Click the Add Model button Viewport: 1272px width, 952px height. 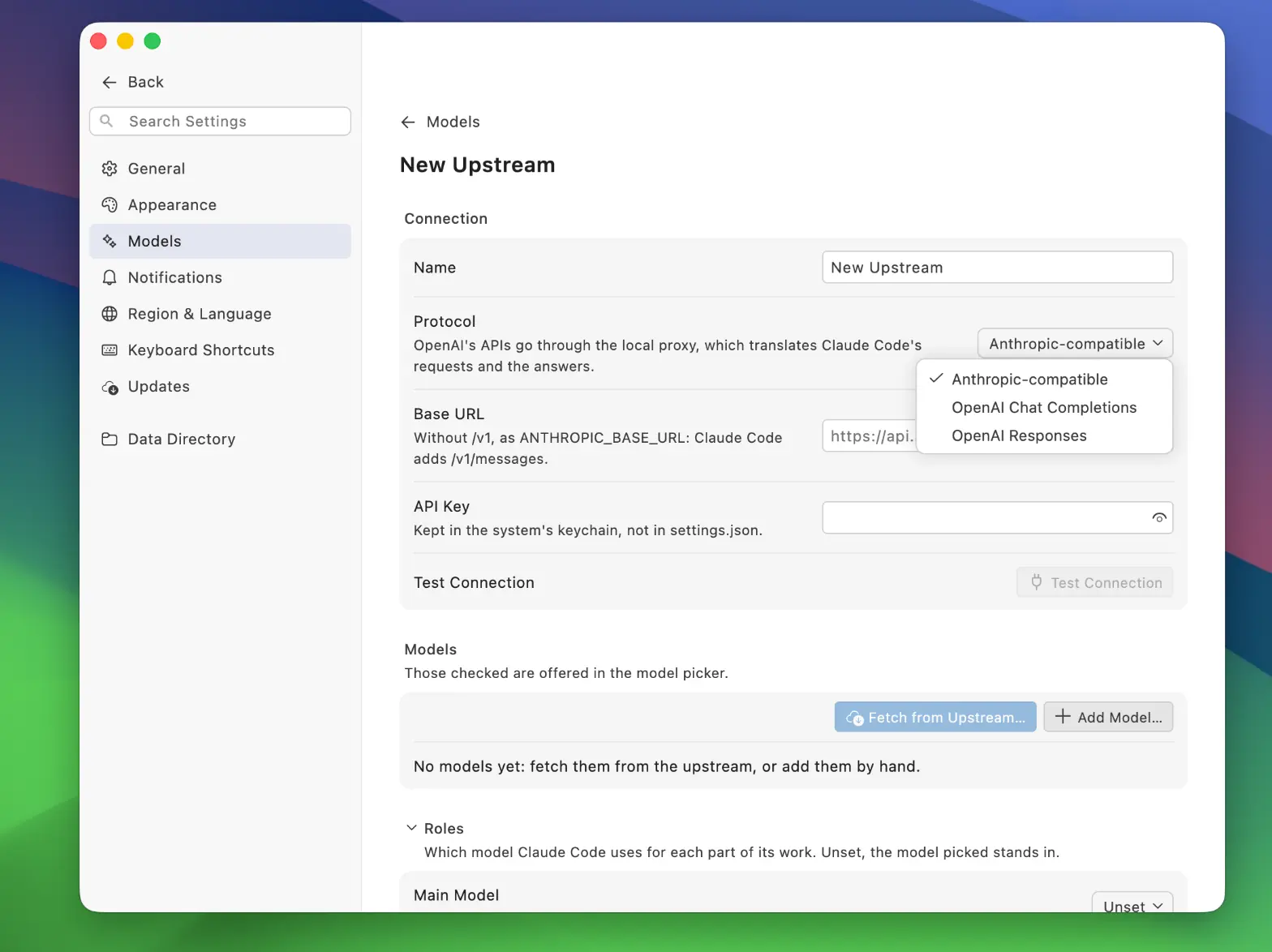coord(1108,717)
